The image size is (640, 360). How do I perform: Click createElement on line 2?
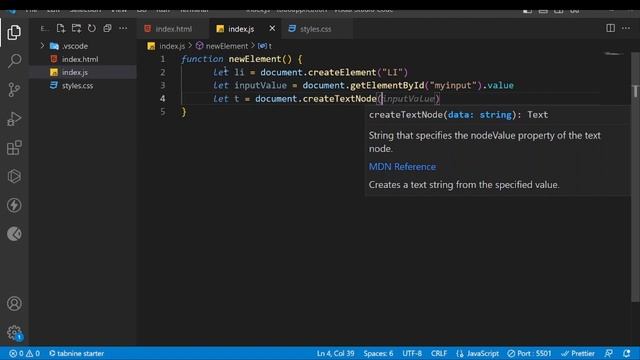point(342,72)
